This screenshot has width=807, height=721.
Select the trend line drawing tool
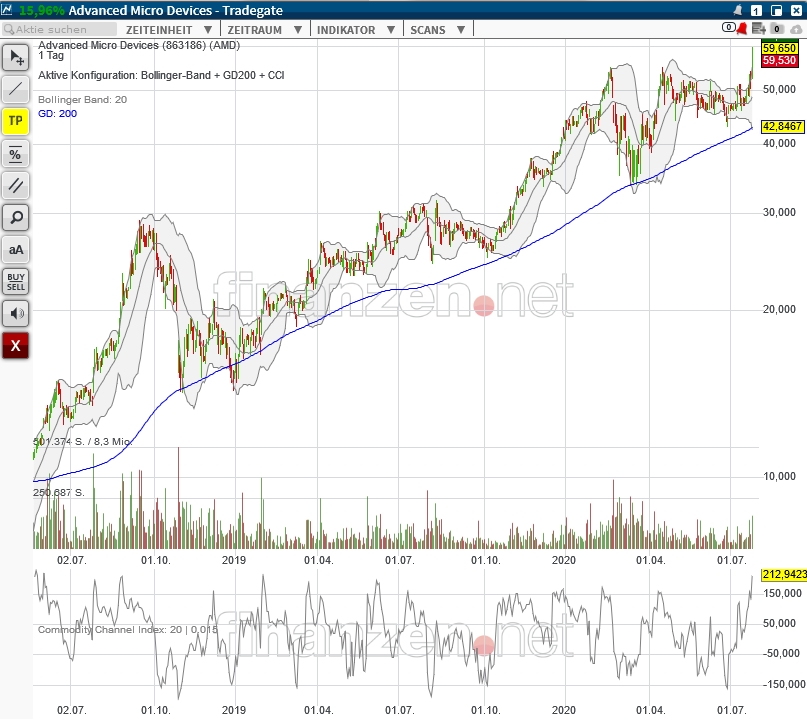[15, 89]
